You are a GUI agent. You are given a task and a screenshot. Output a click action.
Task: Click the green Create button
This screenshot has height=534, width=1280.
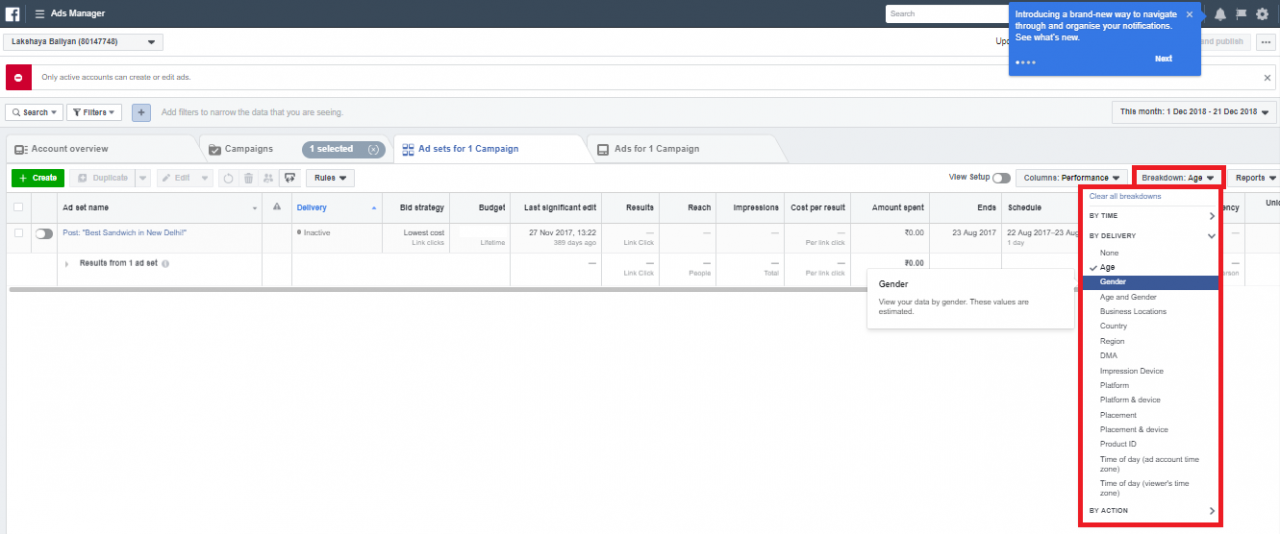pos(38,178)
